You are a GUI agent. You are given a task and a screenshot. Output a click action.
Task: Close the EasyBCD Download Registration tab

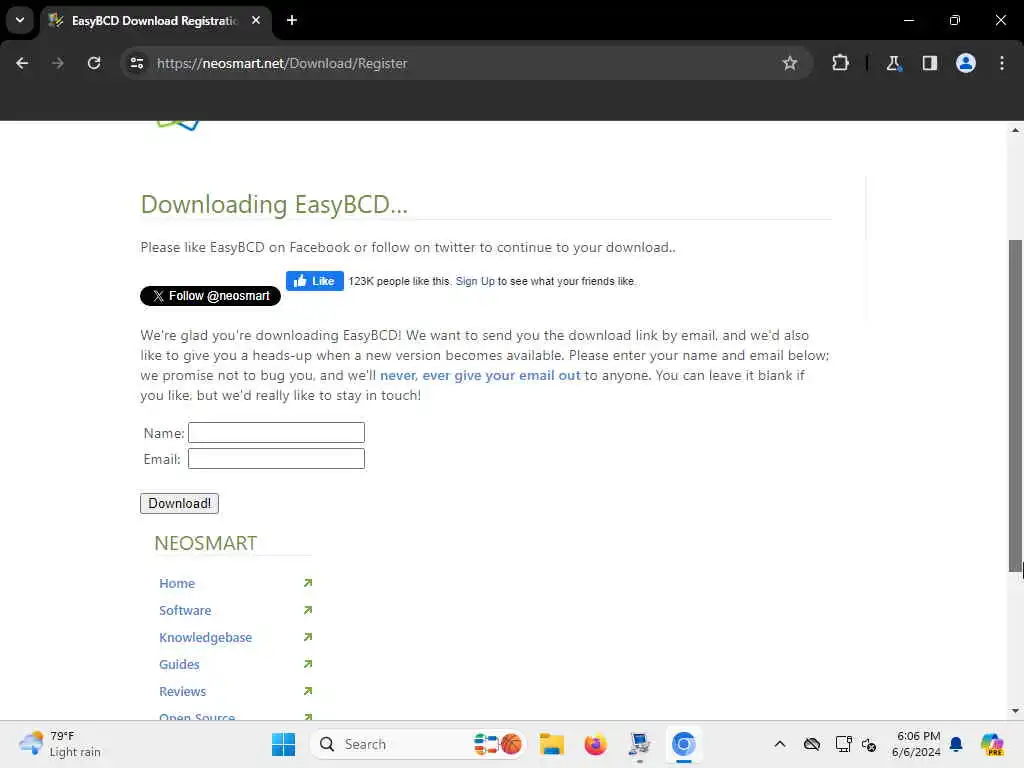(x=256, y=20)
